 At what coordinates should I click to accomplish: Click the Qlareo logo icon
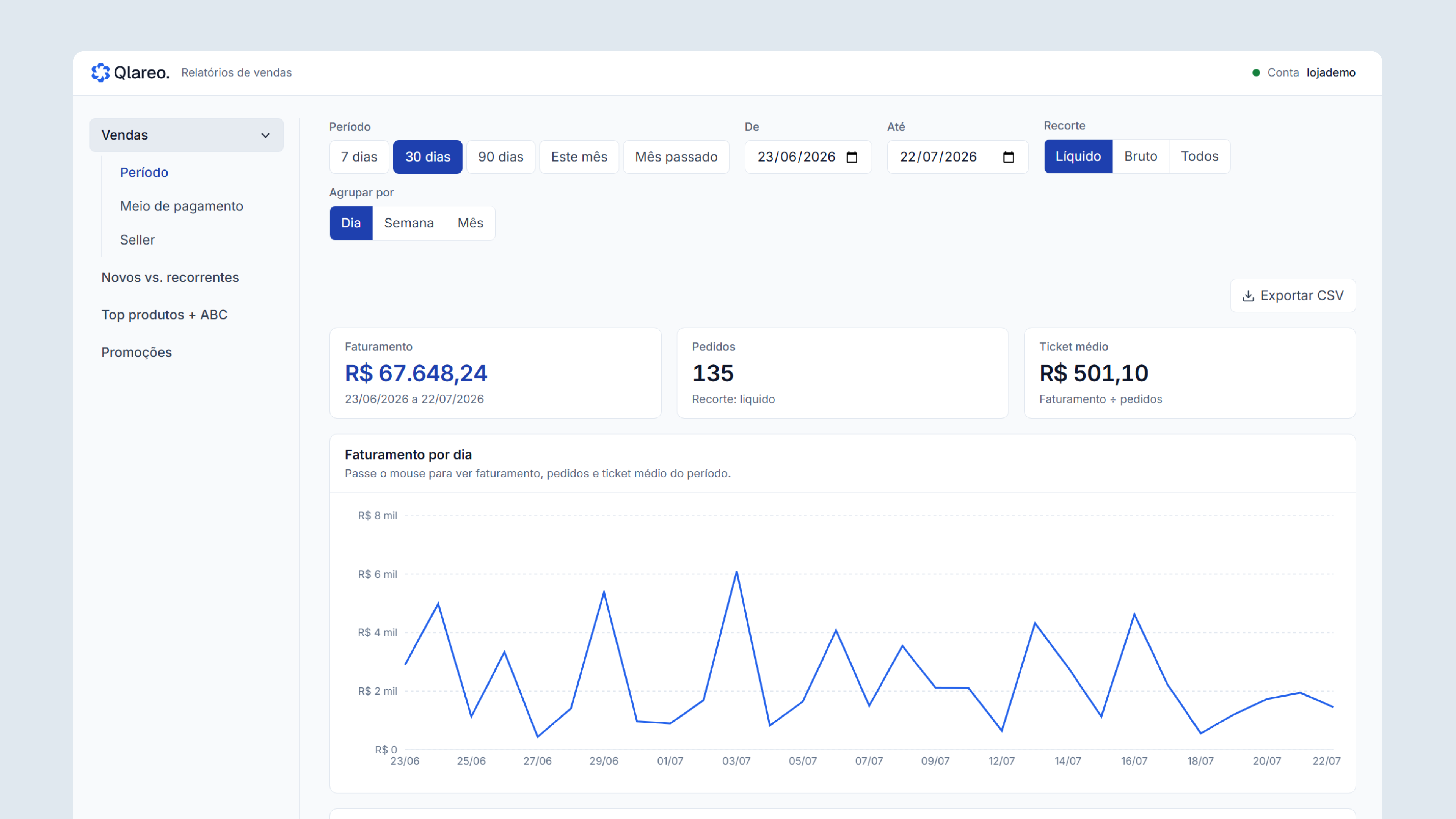pos(100,72)
